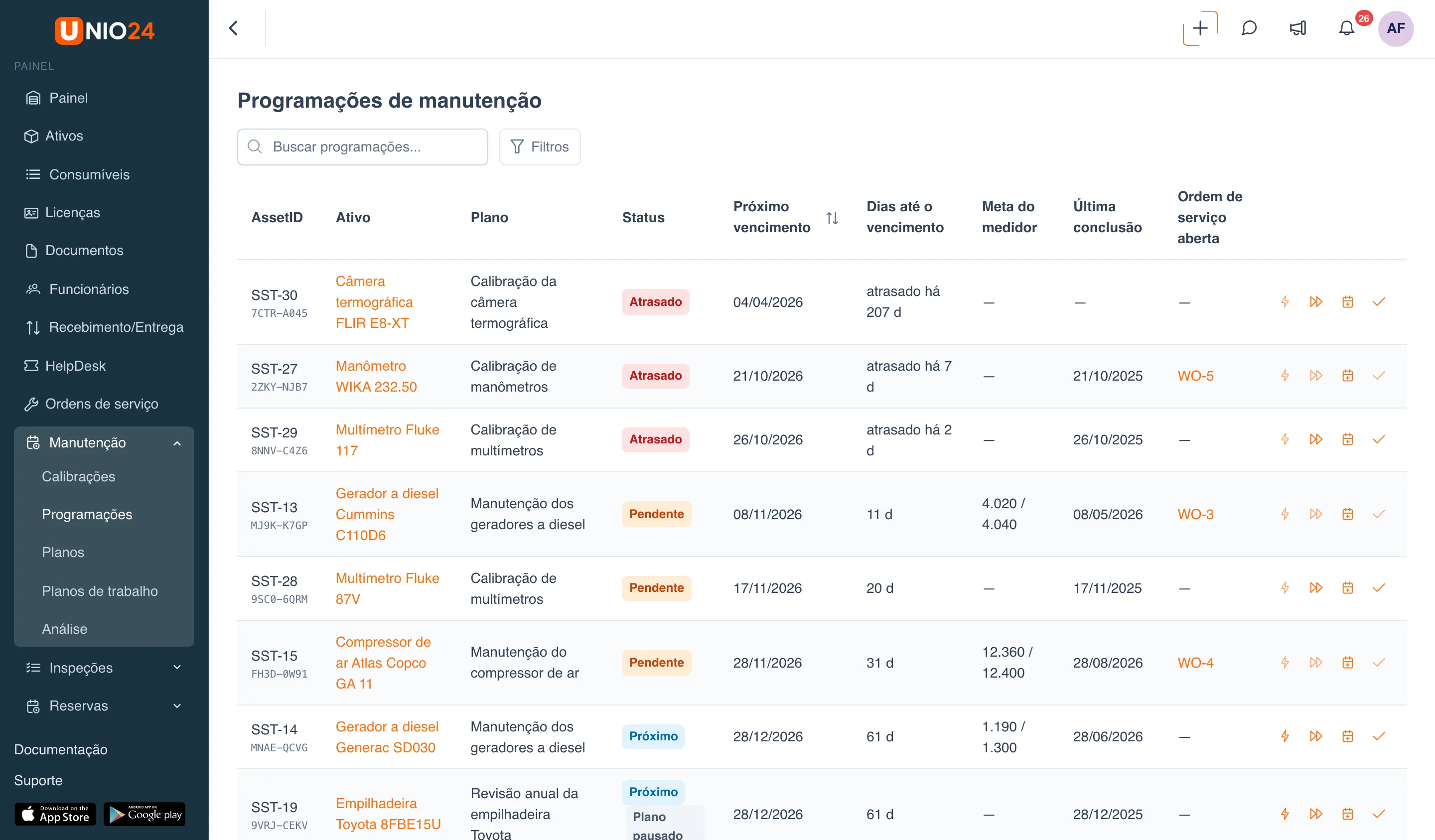This screenshot has height=840, width=1435.
Task: Click the skip forward icon for SST-14
Action: click(x=1316, y=736)
